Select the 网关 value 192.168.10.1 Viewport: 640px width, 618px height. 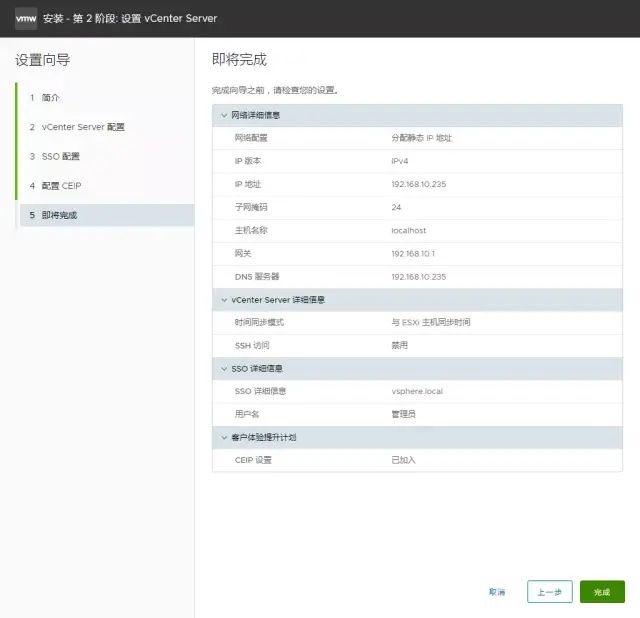(x=413, y=253)
